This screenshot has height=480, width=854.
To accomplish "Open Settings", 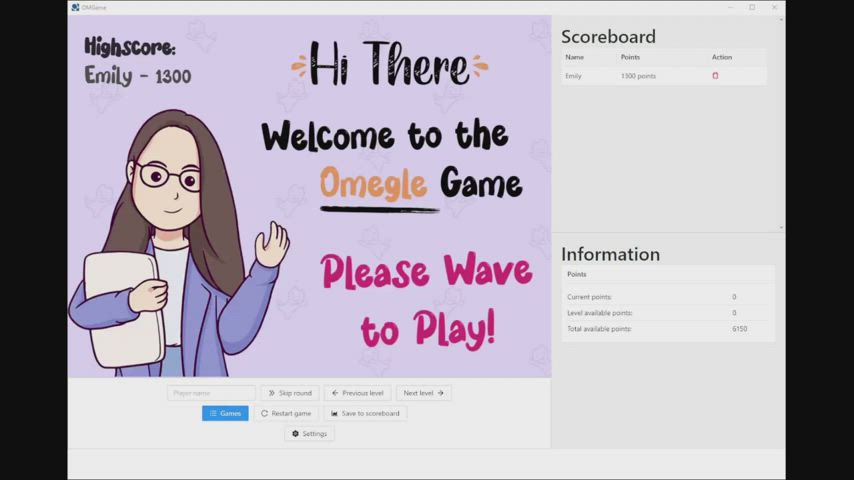I will pos(309,434).
